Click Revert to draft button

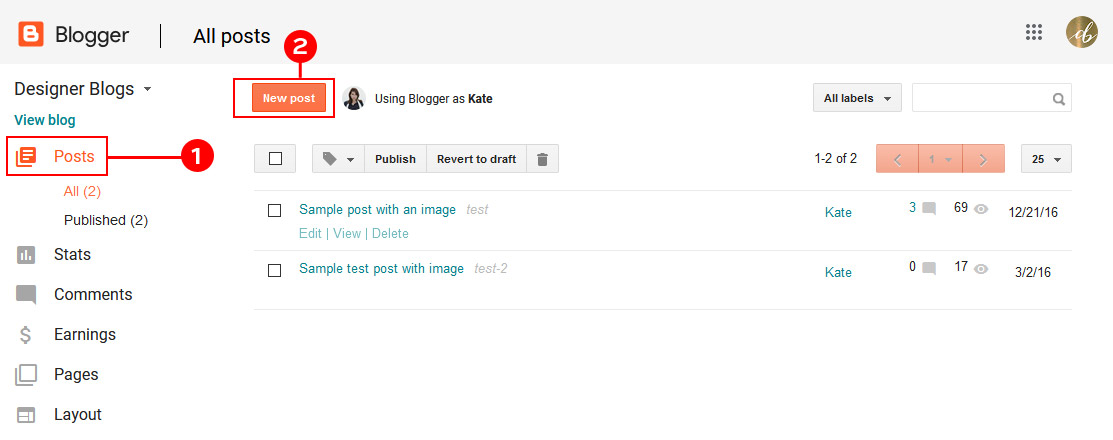(476, 159)
